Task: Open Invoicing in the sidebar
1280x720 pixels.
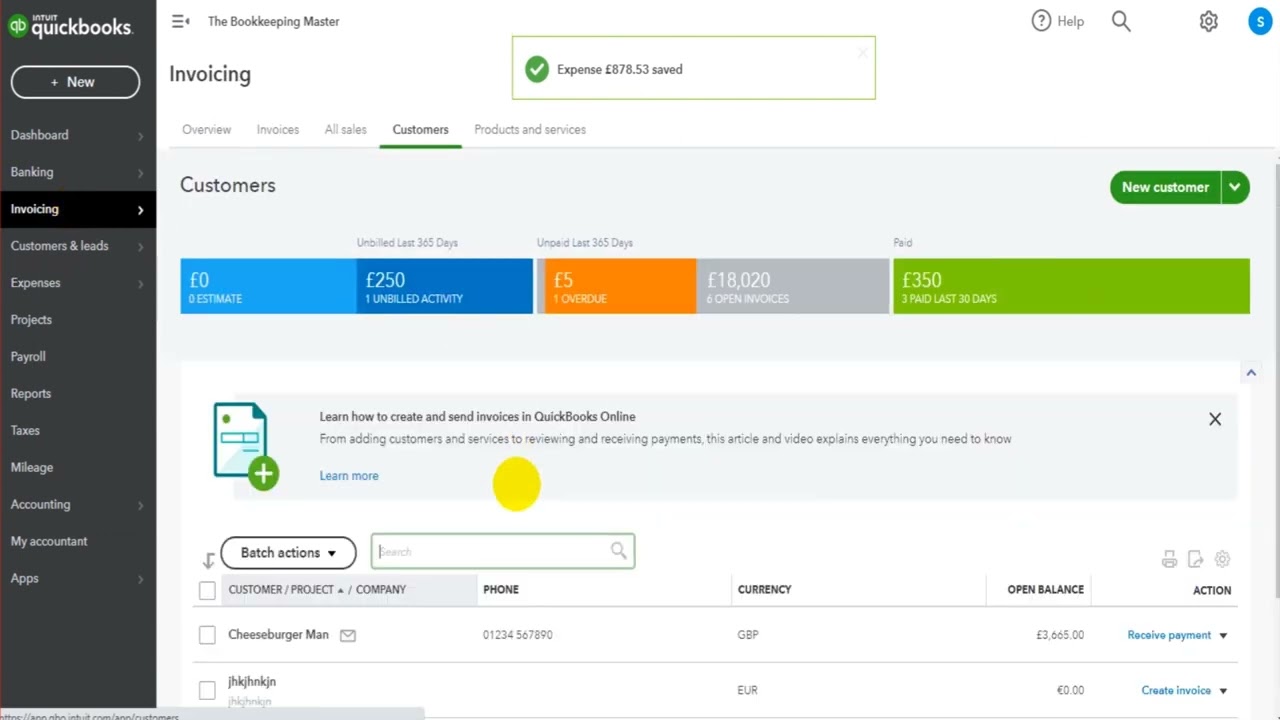Action: click(78, 209)
